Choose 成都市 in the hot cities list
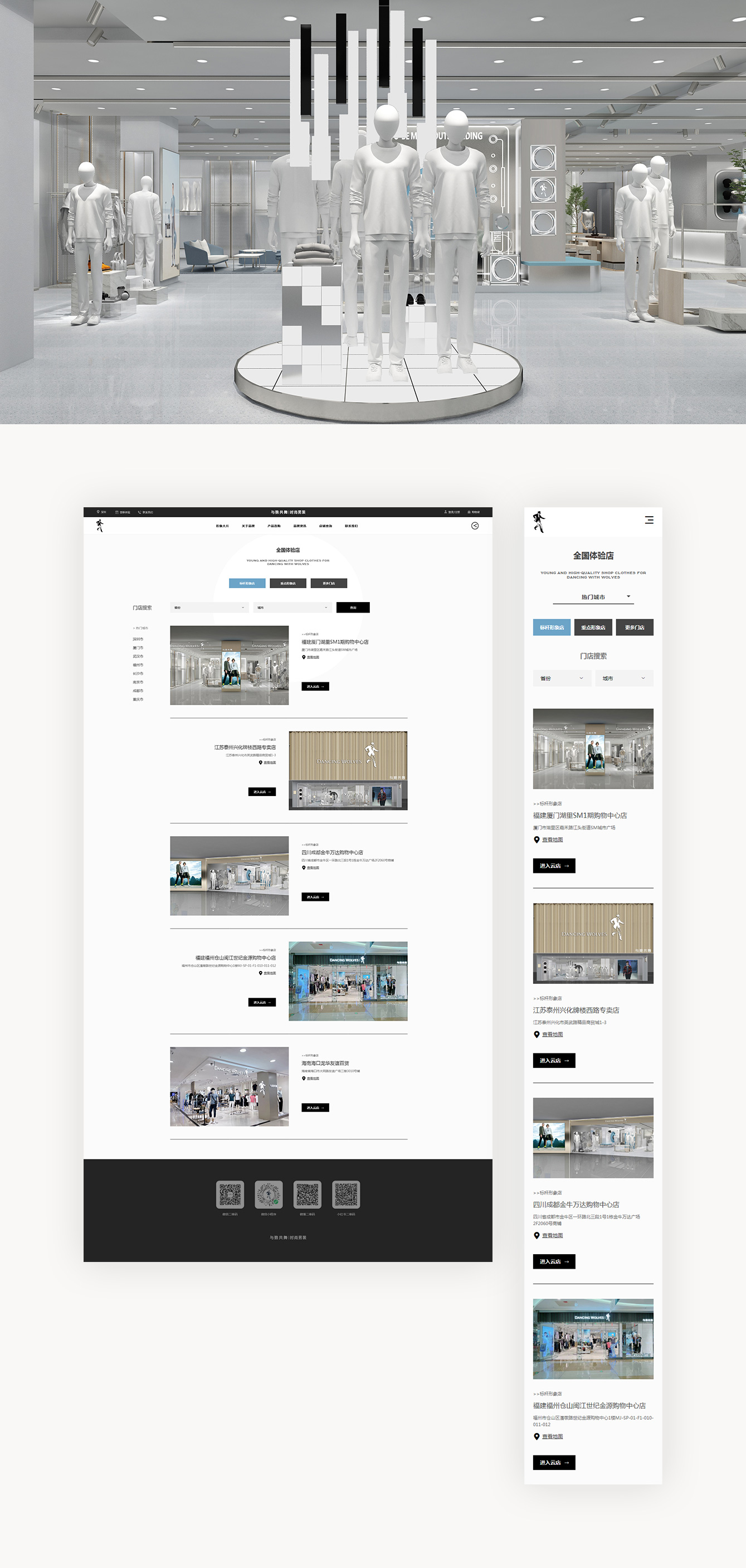Image resolution: width=746 pixels, height=1568 pixels. click(138, 691)
